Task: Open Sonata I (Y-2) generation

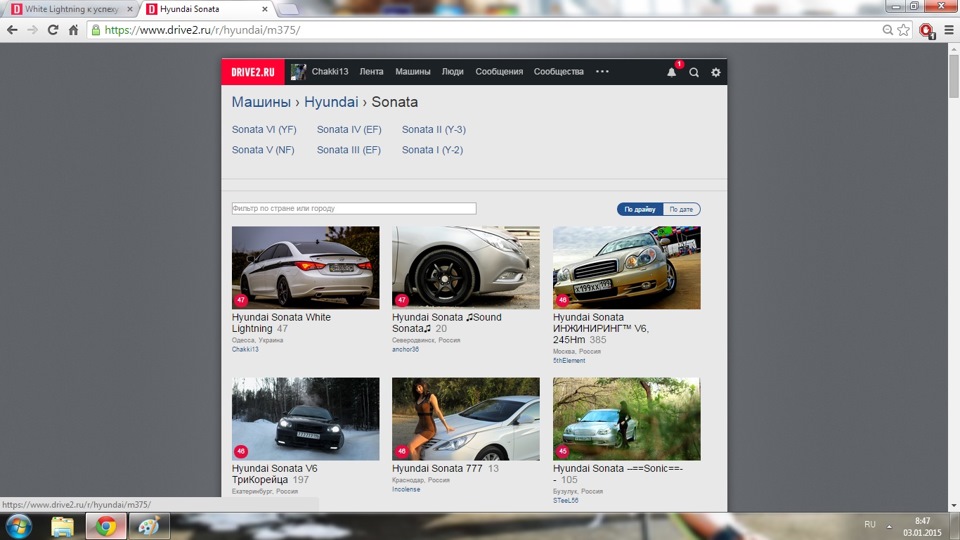Action: coord(432,150)
